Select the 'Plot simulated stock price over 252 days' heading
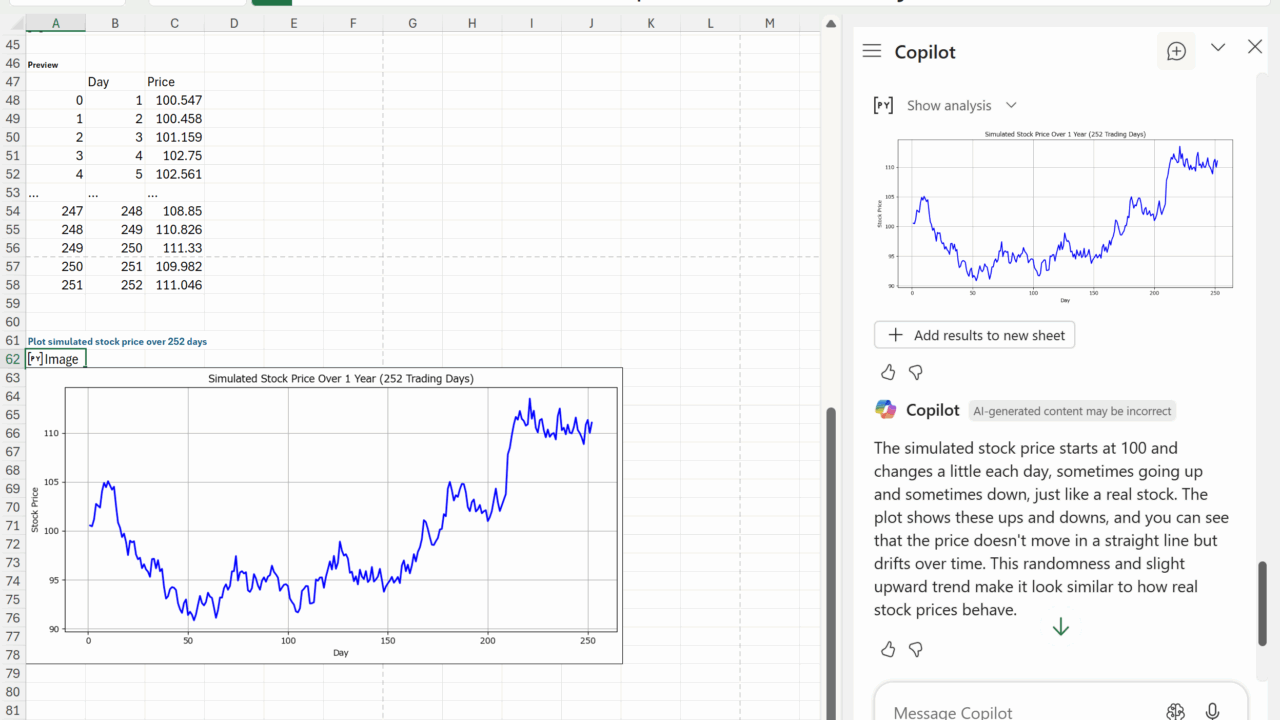This screenshot has height=720, width=1280. (117, 341)
